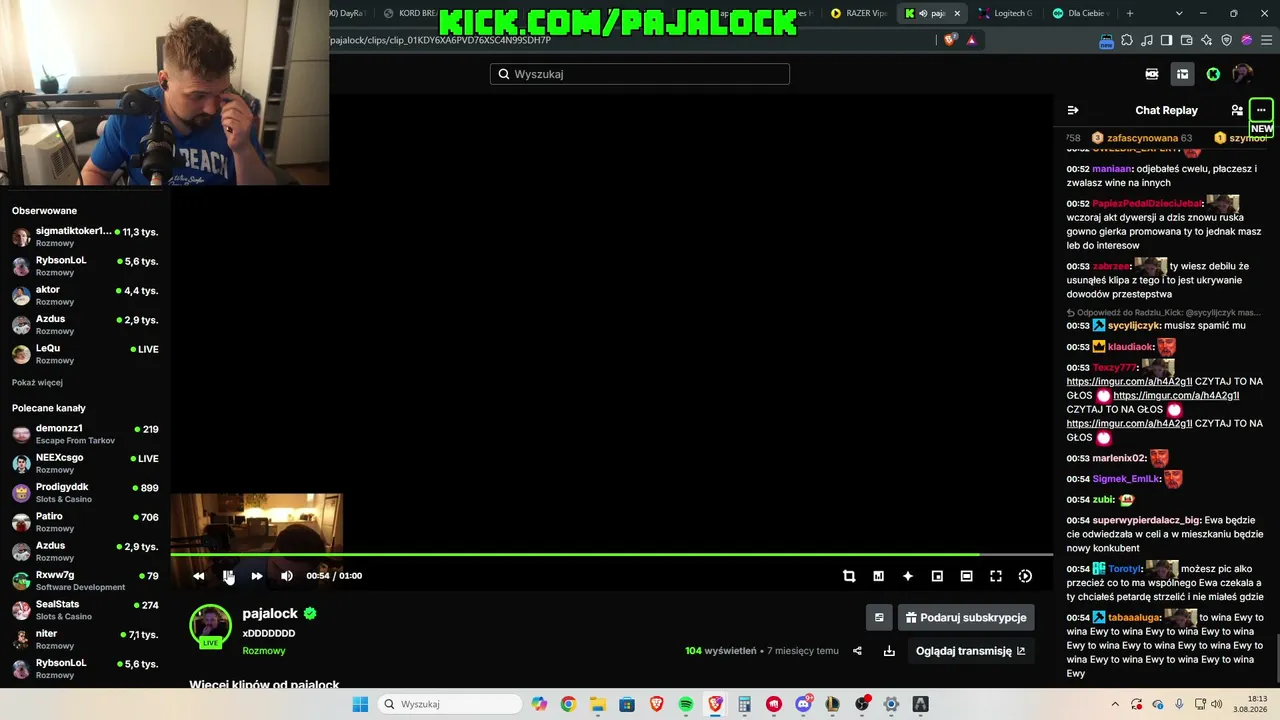1280x720 pixels.
Task: Click the Brave Shields icon in address bar
Action: tap(950, 40)
